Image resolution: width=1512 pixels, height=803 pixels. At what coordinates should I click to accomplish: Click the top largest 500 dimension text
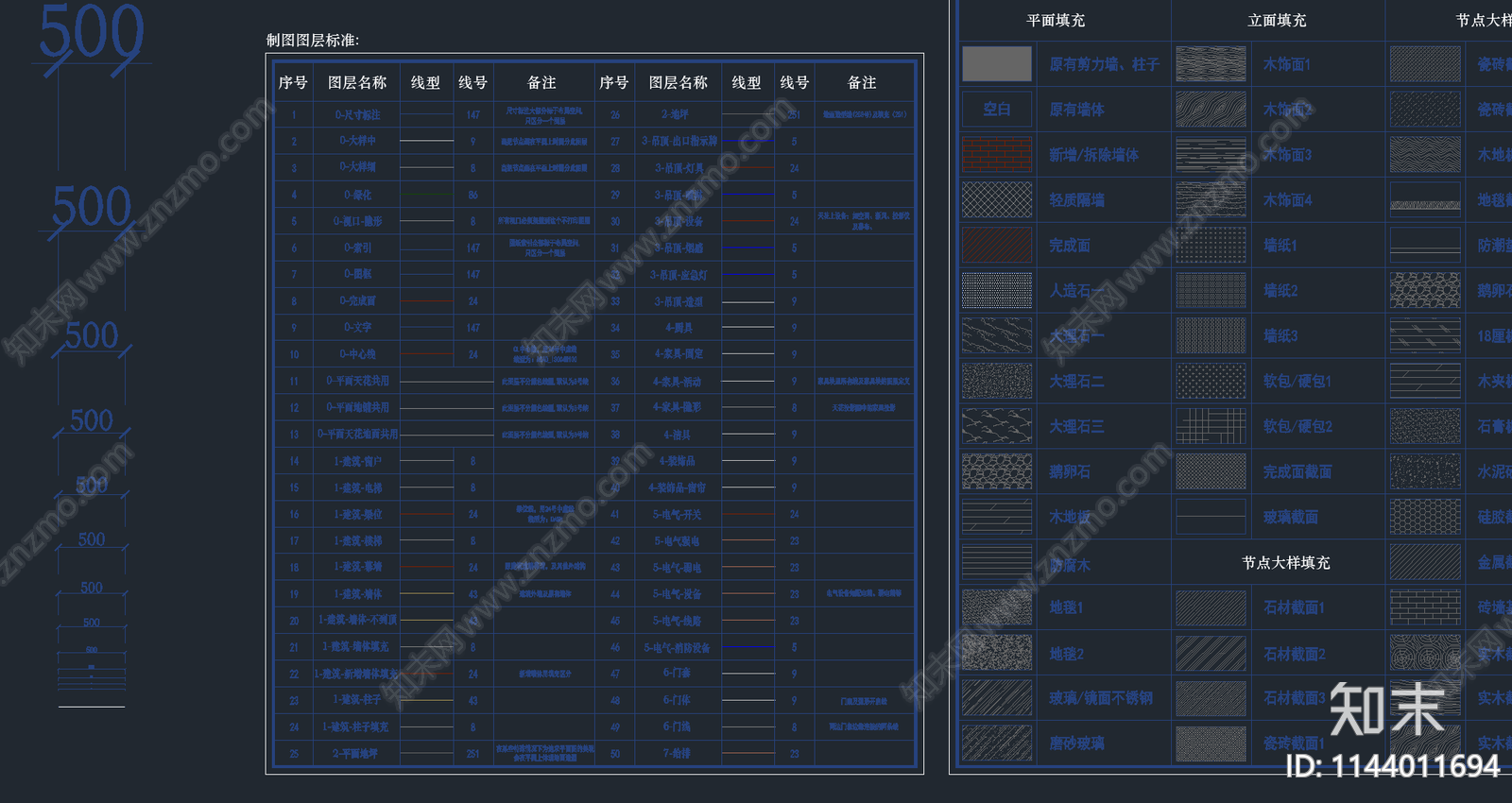[x=92, y=31]
